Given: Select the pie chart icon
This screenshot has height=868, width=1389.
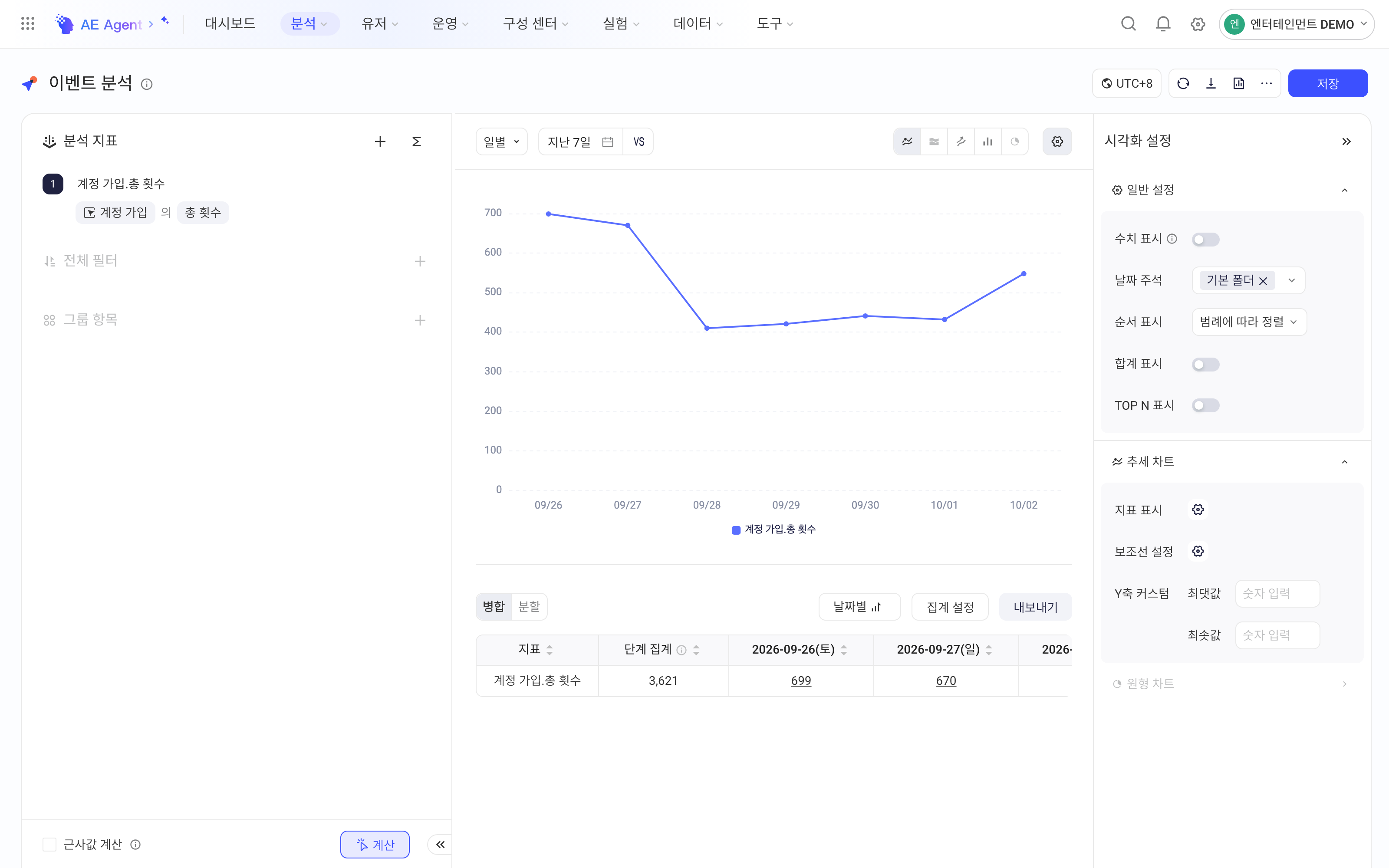Looking at the screenshot, I should pyautogui.click(x=1015, y=142).
